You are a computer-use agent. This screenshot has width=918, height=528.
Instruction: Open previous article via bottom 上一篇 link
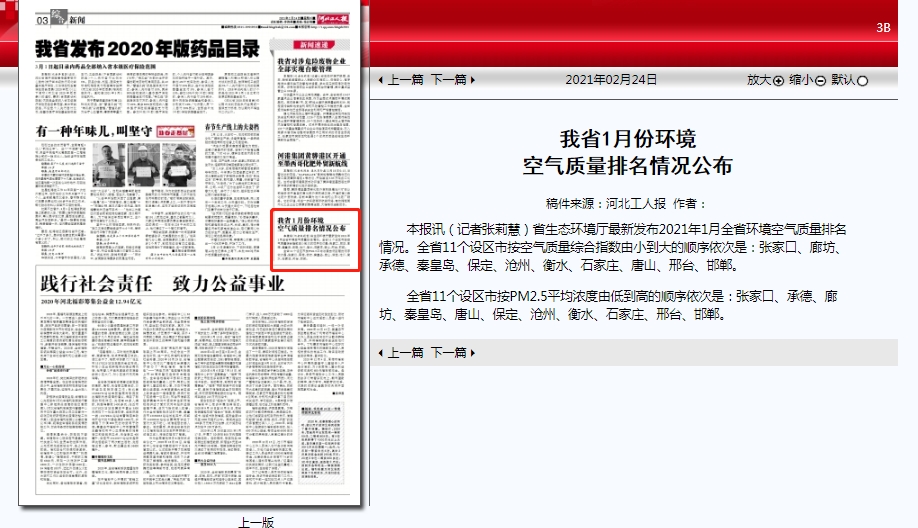(405, 353)
